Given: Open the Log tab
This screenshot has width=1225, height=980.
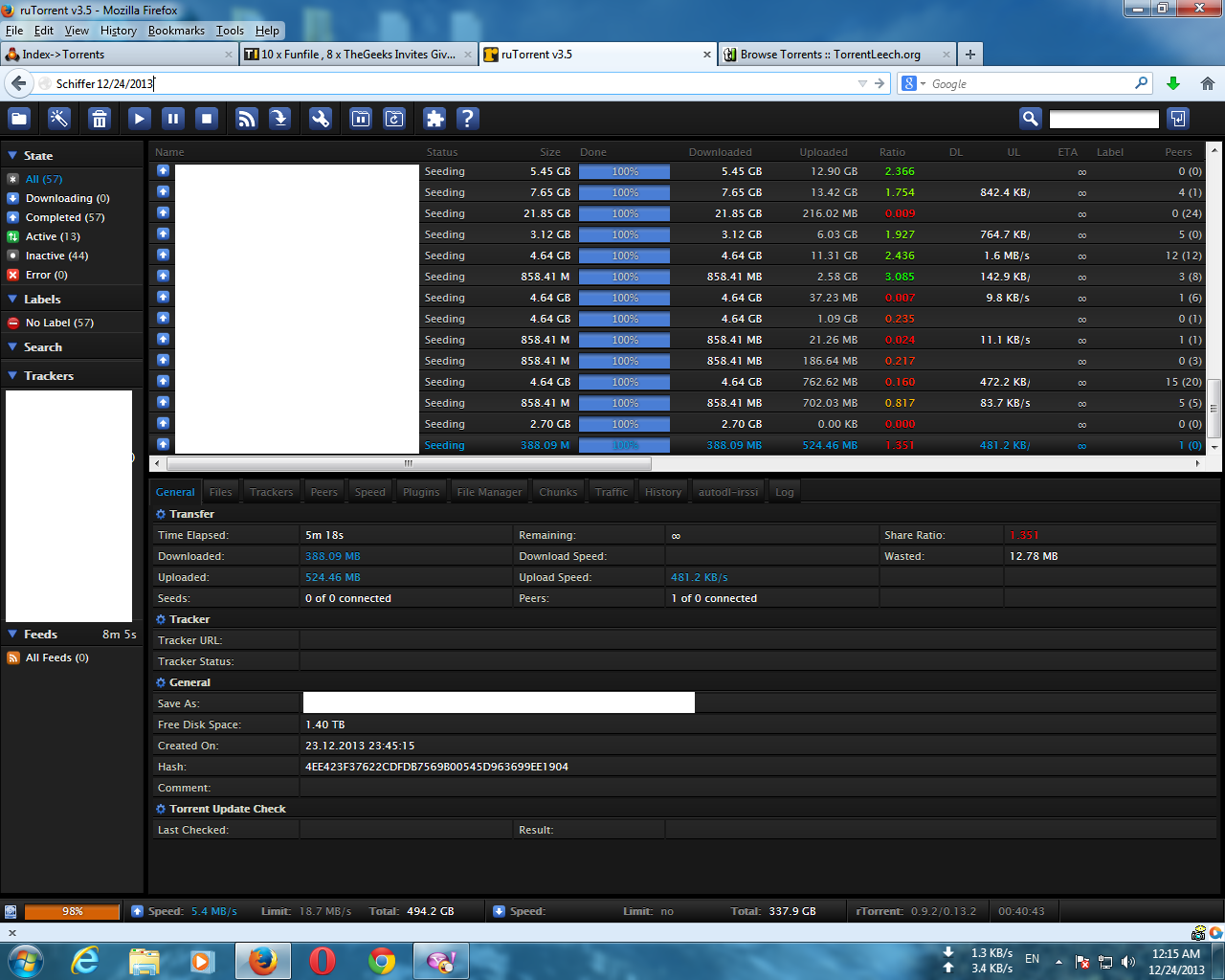Looking at the screenshot, I should coord(785,492).
